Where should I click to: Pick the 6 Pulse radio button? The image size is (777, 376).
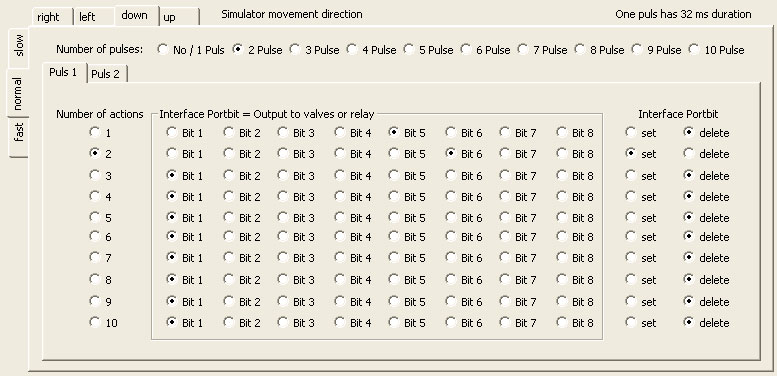(466, 50)
